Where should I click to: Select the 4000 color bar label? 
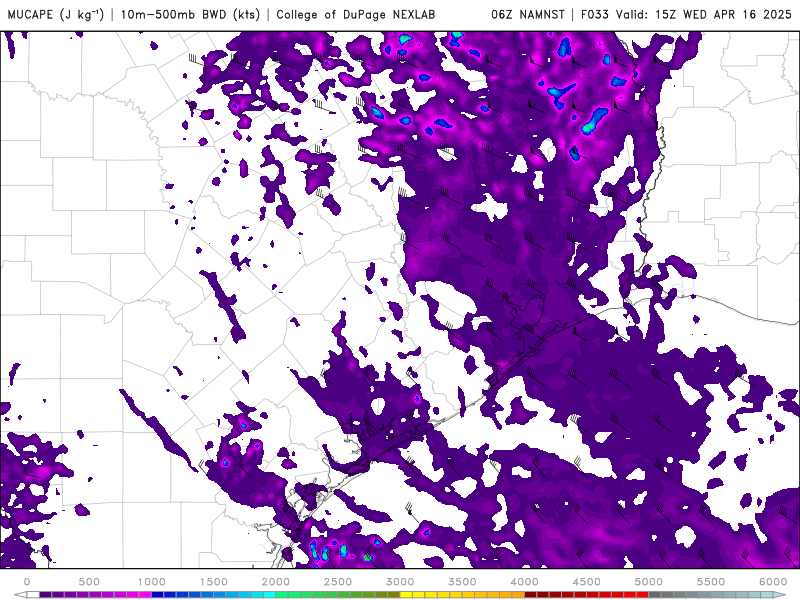click(524, 582)
